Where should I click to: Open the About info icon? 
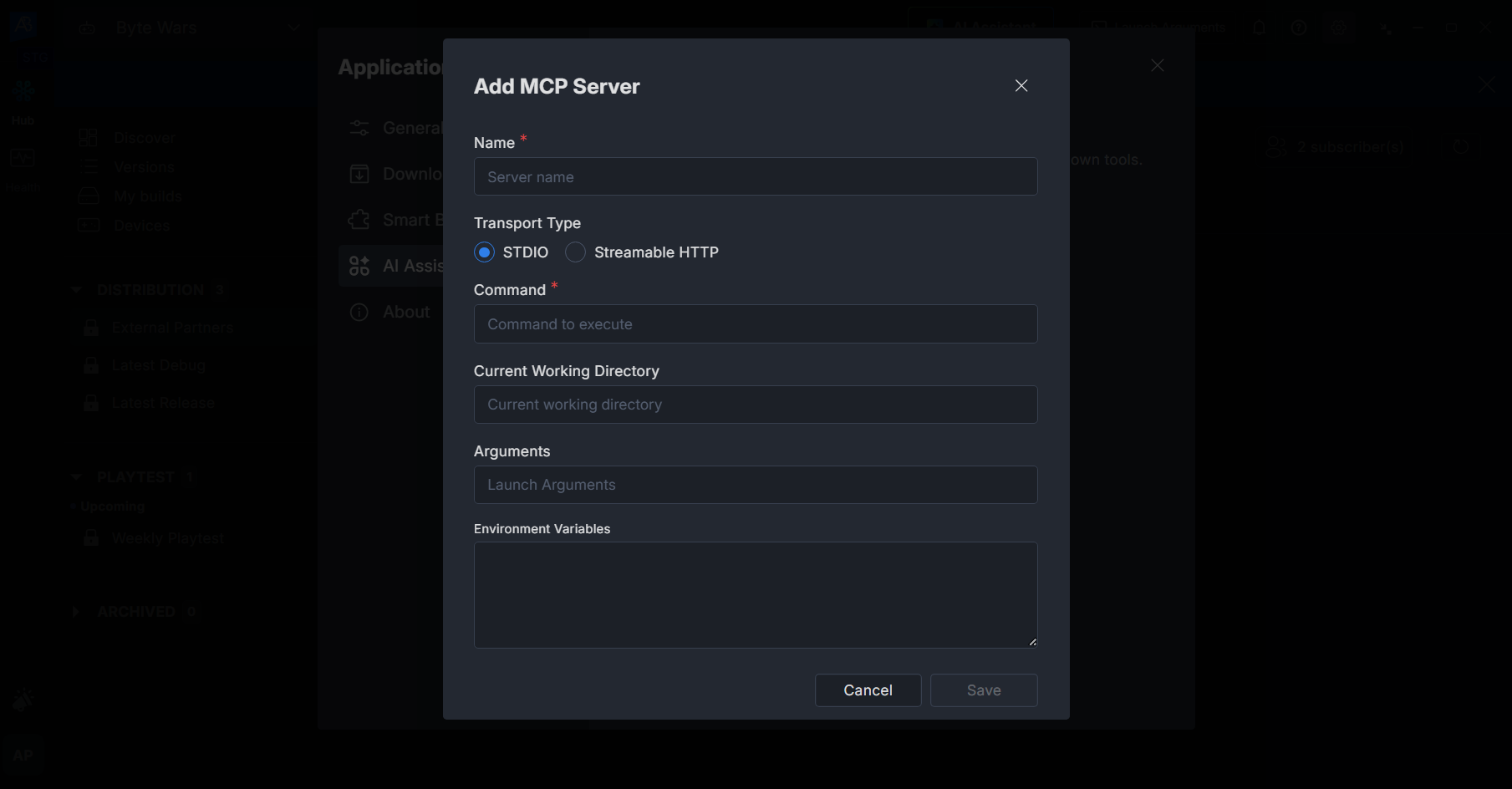click(x=359, y=312)
